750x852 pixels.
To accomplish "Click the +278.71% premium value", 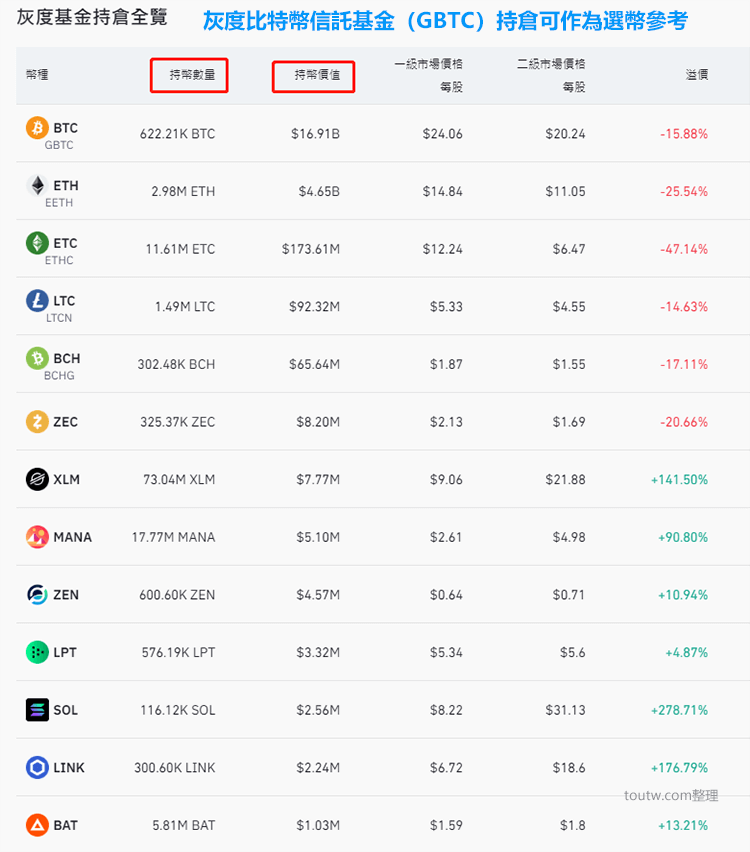I will pos(679,710).
